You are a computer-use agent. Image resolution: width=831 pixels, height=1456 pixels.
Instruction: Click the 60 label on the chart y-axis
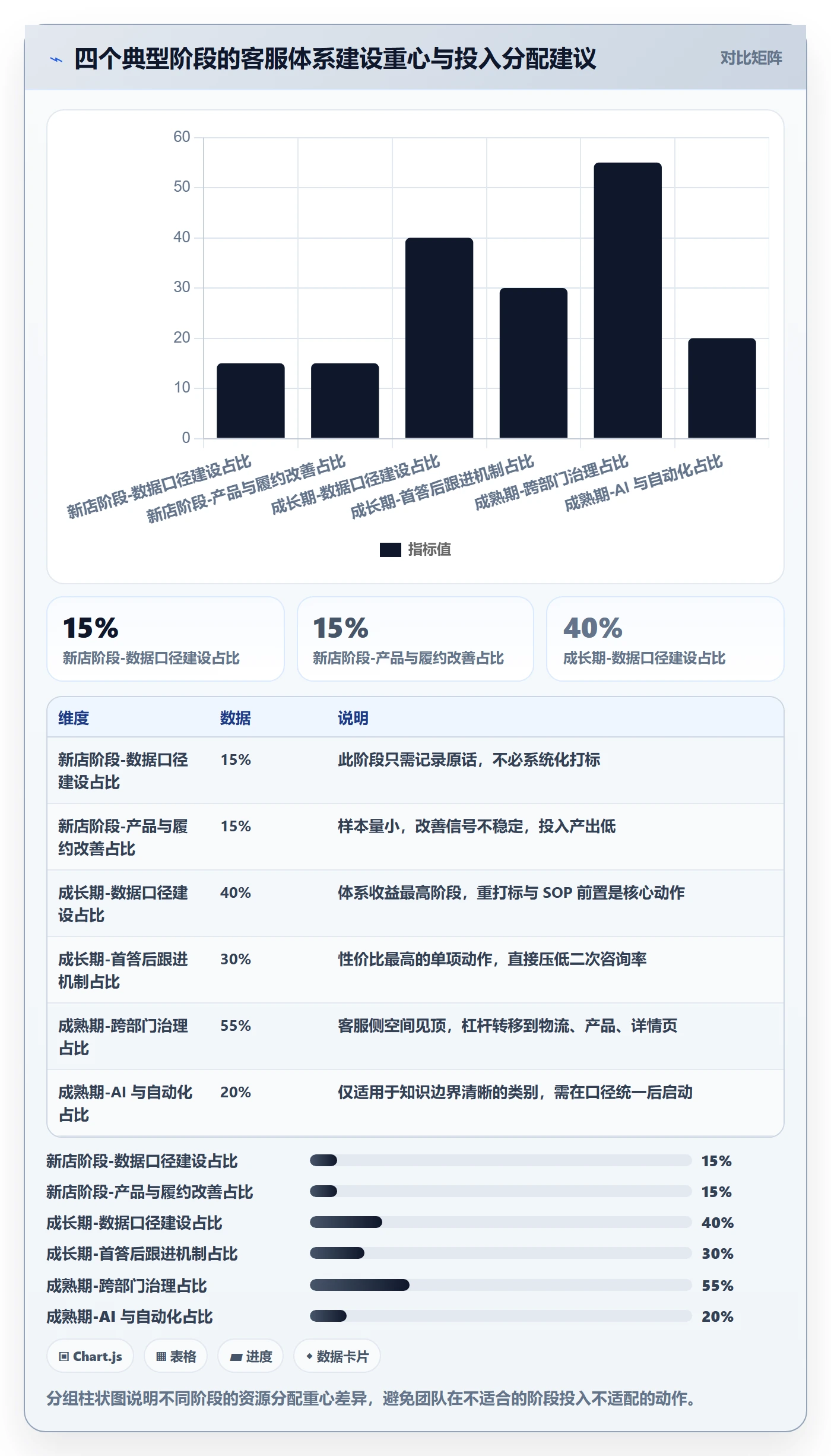pos(182,137)
